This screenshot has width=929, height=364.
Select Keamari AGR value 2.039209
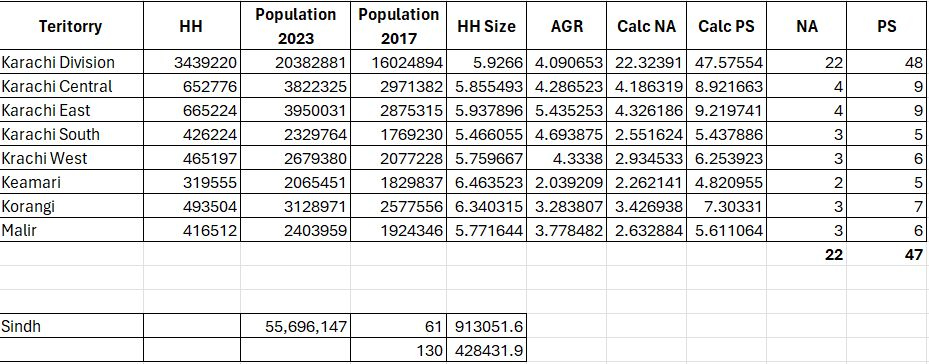[x=566, y=183]
